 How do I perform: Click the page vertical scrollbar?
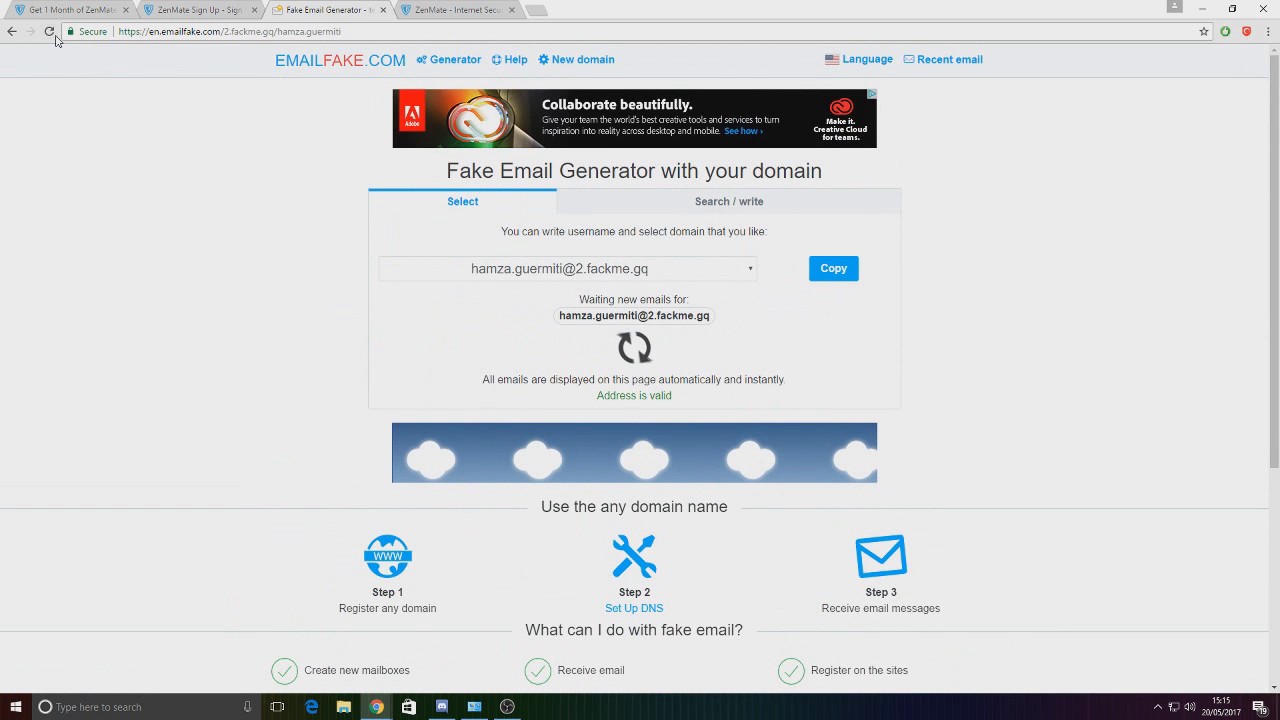click(x=1273, y=260)
